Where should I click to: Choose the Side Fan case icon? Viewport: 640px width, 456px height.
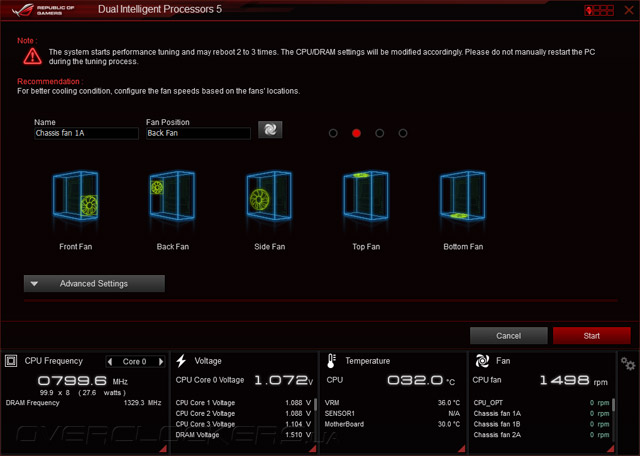269,196
